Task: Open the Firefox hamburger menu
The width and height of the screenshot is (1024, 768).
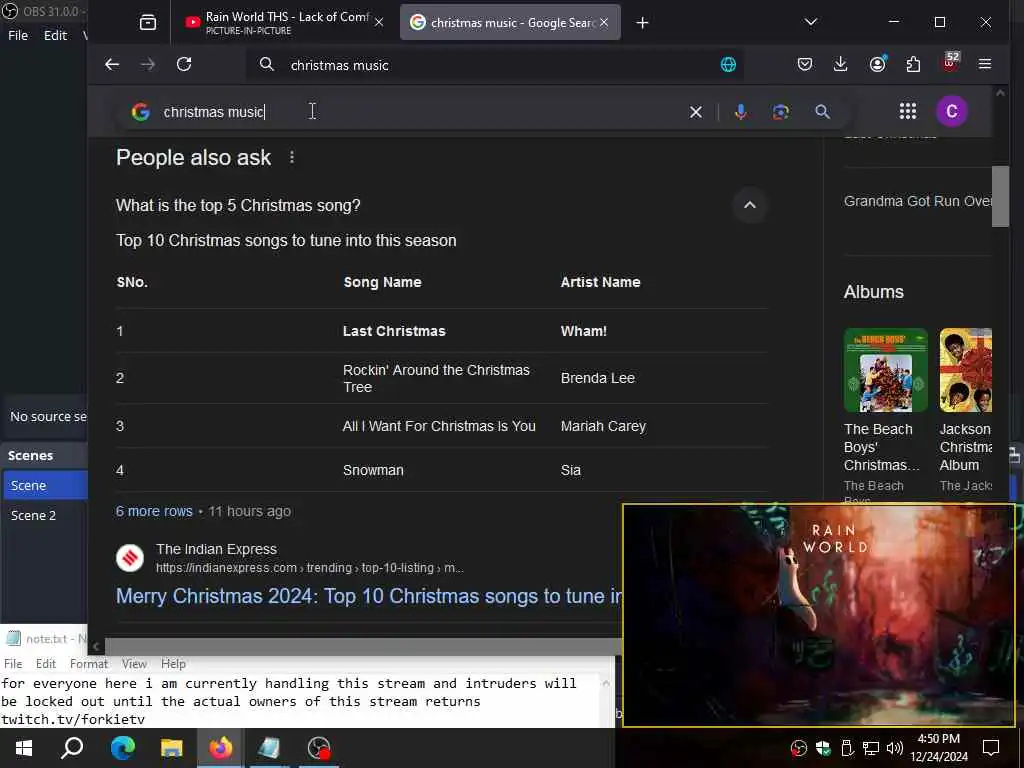Action: click(x=985, y=64)
